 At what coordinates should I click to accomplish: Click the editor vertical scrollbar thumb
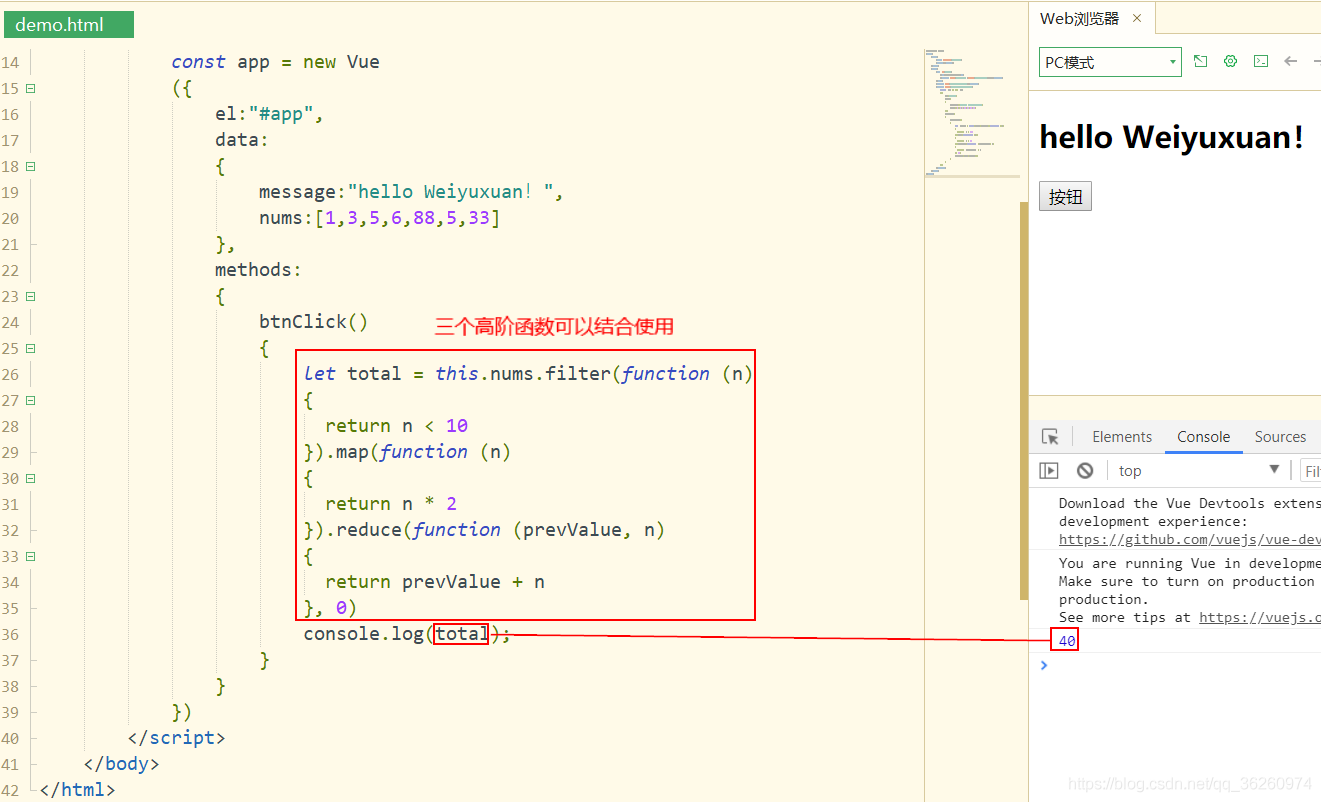(1023, 400)
